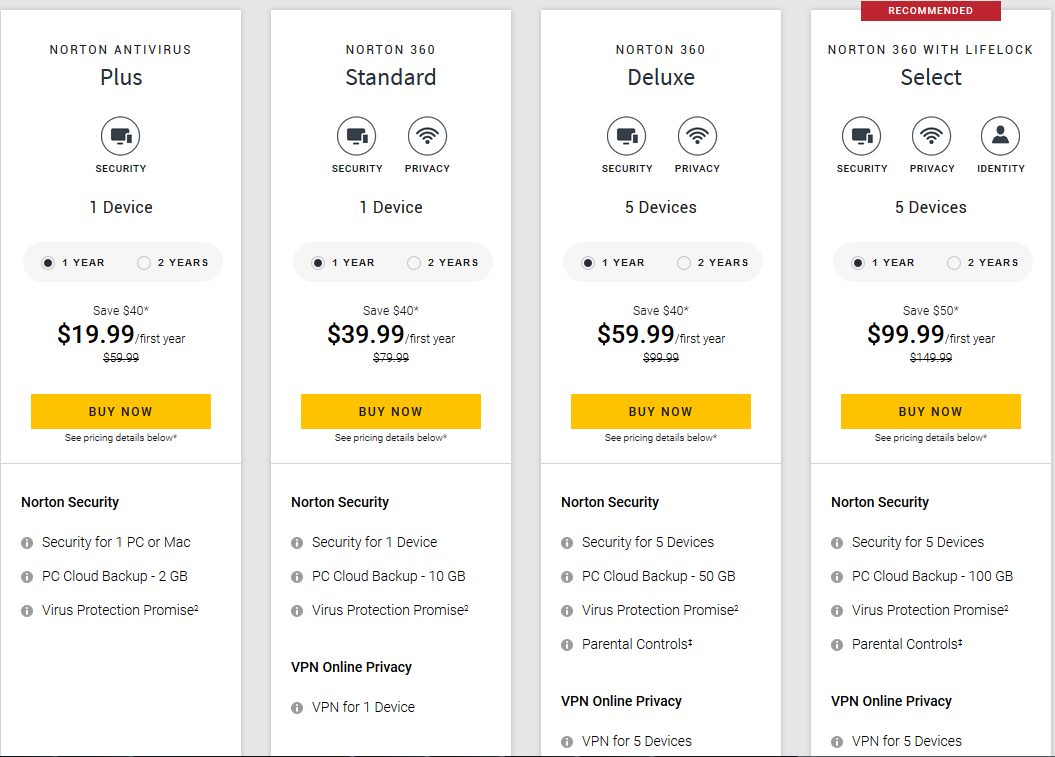Click the VPN Online Privacy heading in Standard

(351, 667)
